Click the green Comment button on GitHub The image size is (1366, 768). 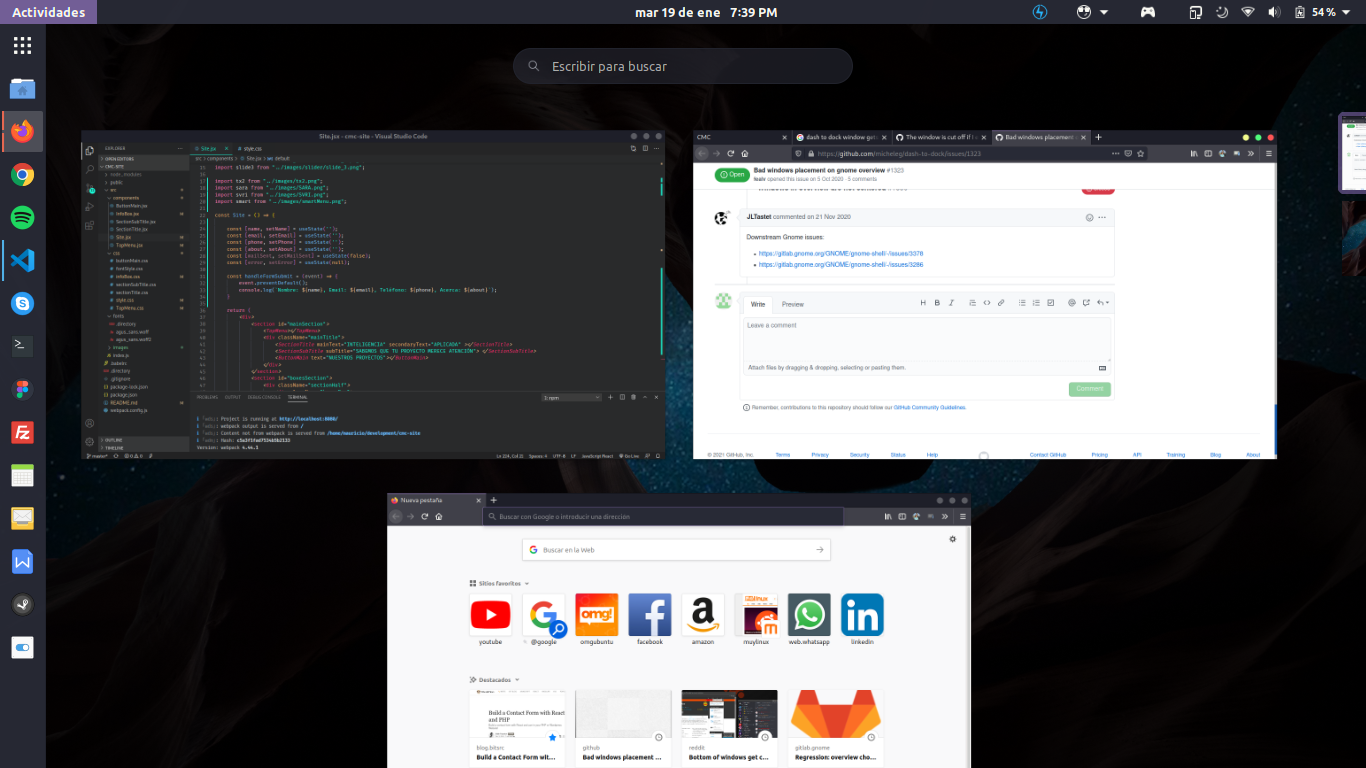[1090, 389]
